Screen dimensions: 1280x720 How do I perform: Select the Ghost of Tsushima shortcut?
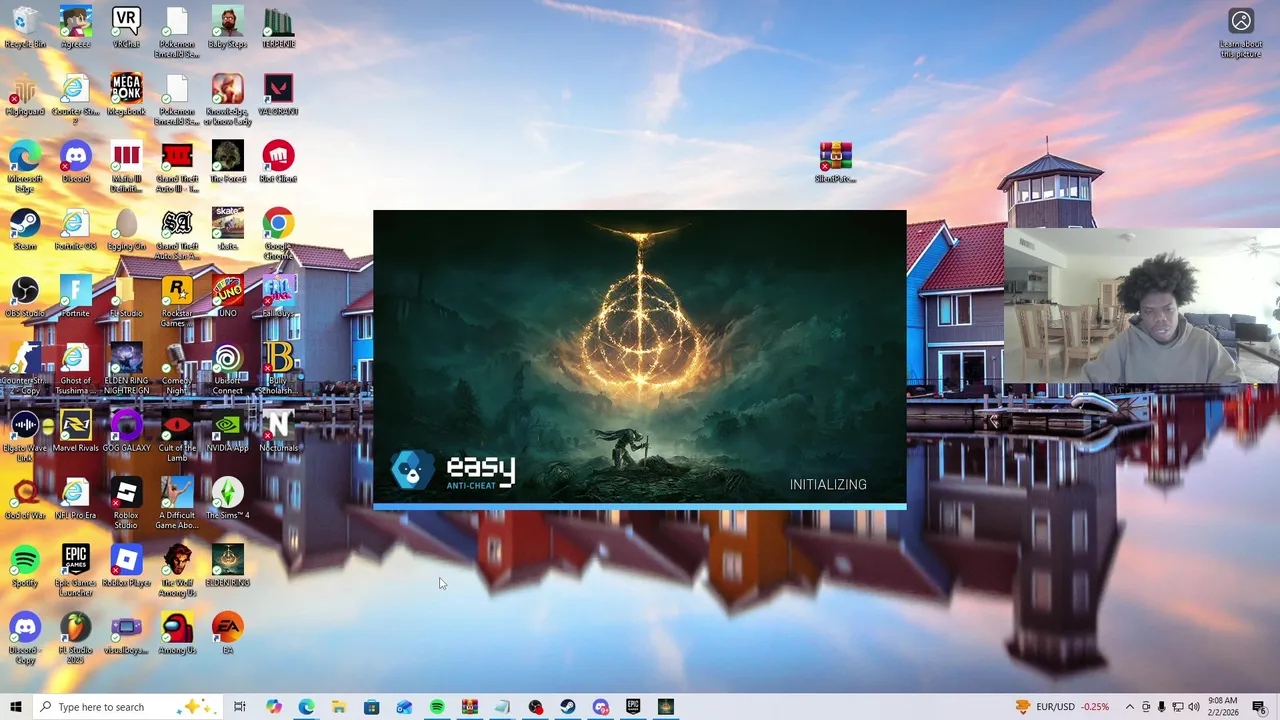click(76, 369)
